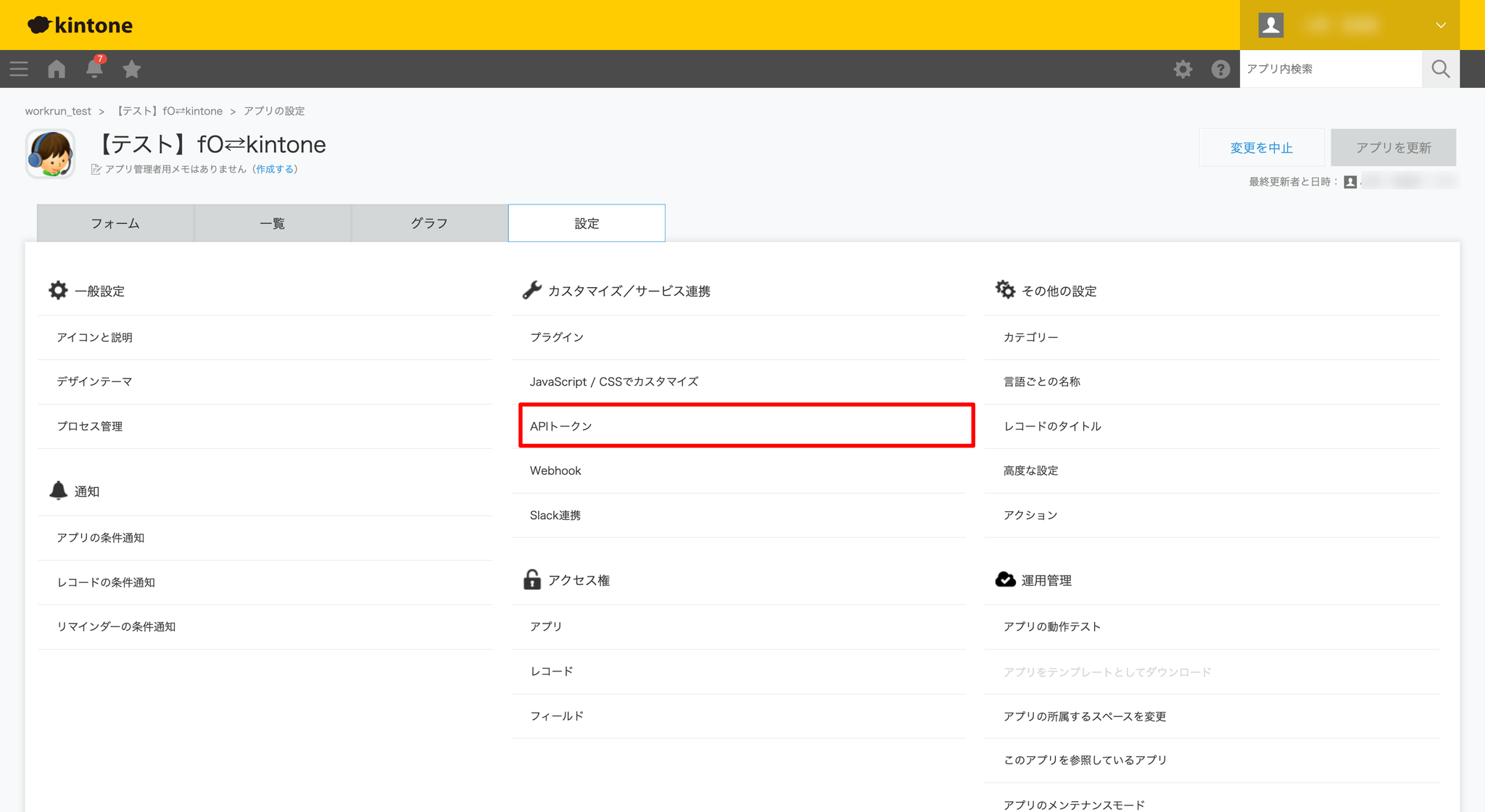Click the search magnifier button
The height and width of the screenshot is (812, 1485).
click(1440, 69)
